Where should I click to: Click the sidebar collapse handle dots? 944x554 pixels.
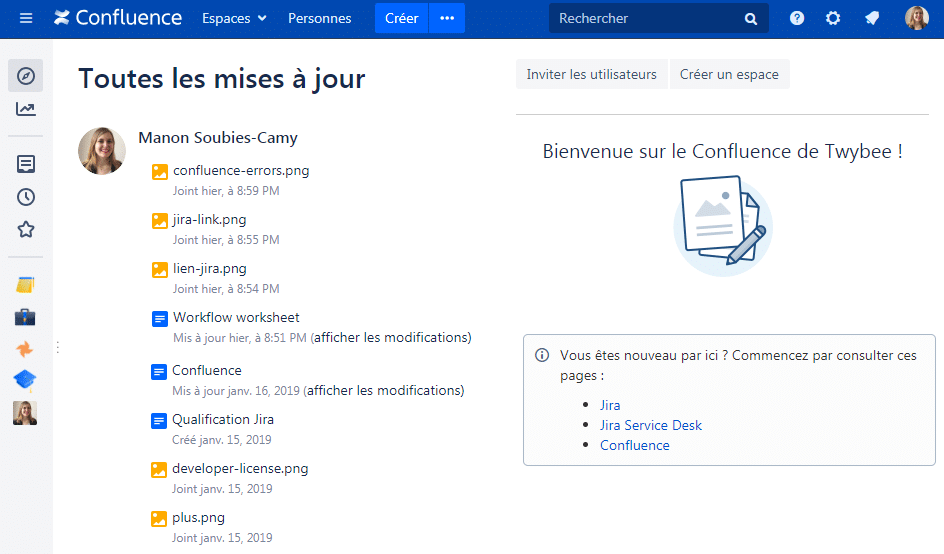click(58, 347)
